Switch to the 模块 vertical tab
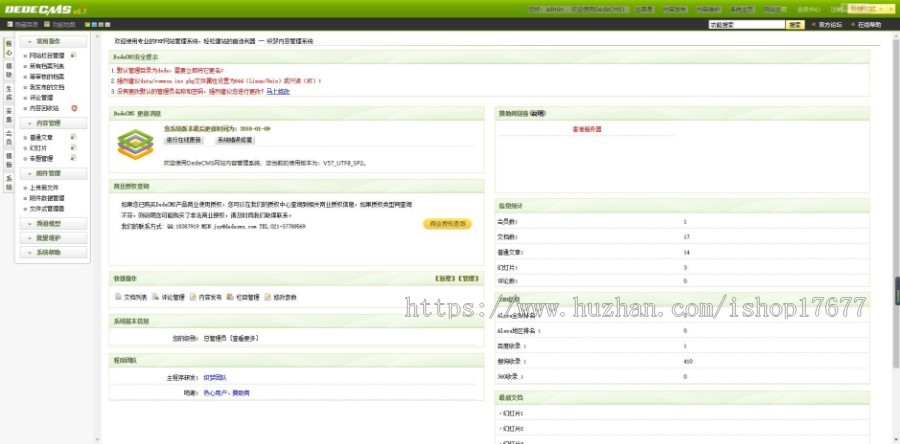 pyautogui.click(x=9, y=71)
